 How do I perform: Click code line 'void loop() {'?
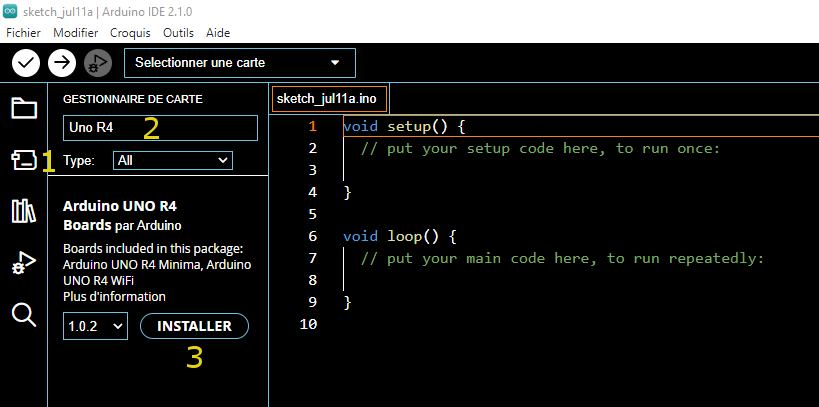pyautogui.click(x=400, y=236)
